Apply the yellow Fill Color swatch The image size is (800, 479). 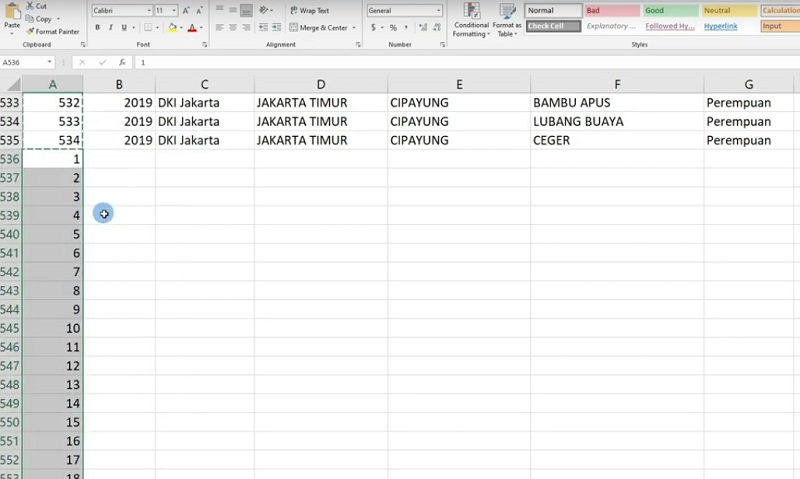click(x=173, y=28)
